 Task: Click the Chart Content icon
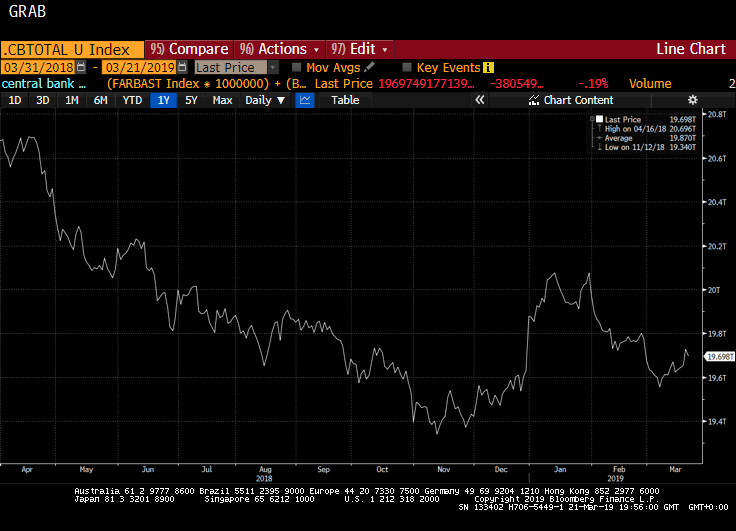click(534, 100)
